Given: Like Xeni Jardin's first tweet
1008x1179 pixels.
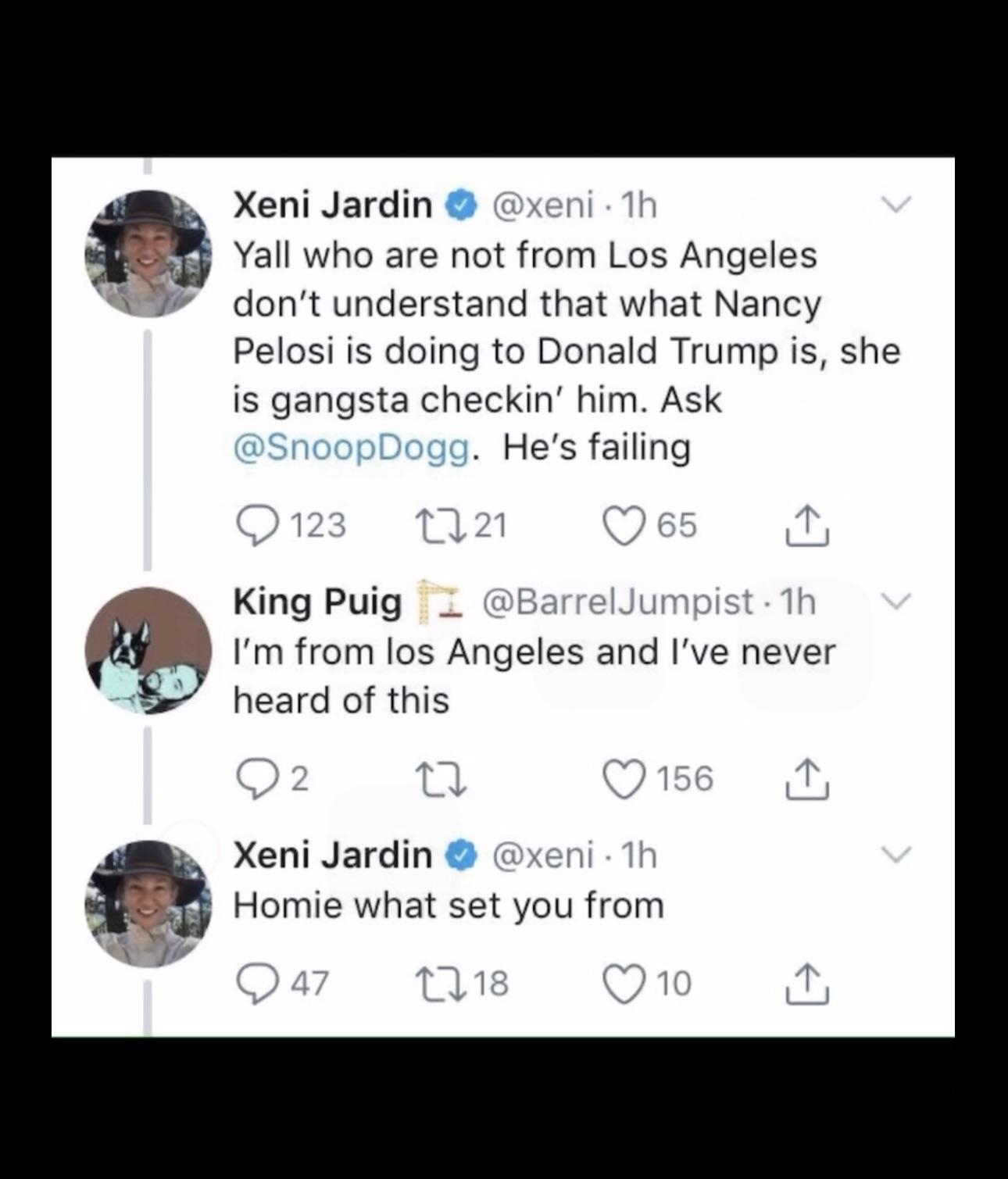Looking at the screenshot, I should [624, 524].
